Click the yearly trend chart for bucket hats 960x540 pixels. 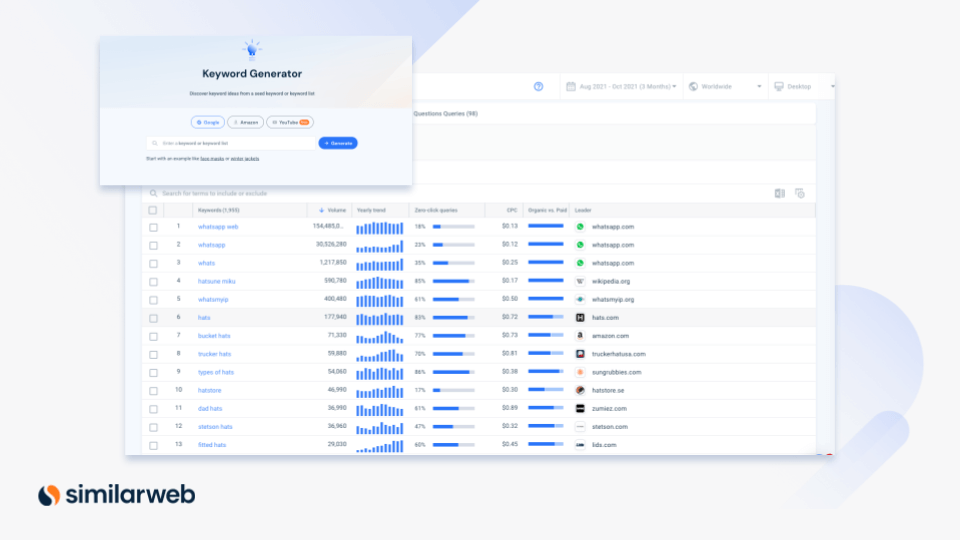(380, 337)
